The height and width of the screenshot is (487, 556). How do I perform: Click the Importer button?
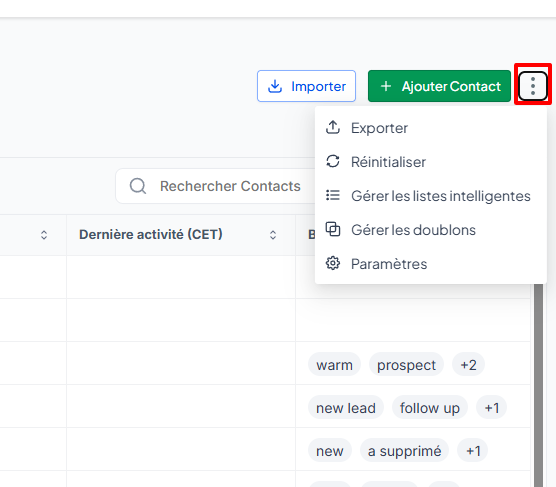(x=306, y=86)
